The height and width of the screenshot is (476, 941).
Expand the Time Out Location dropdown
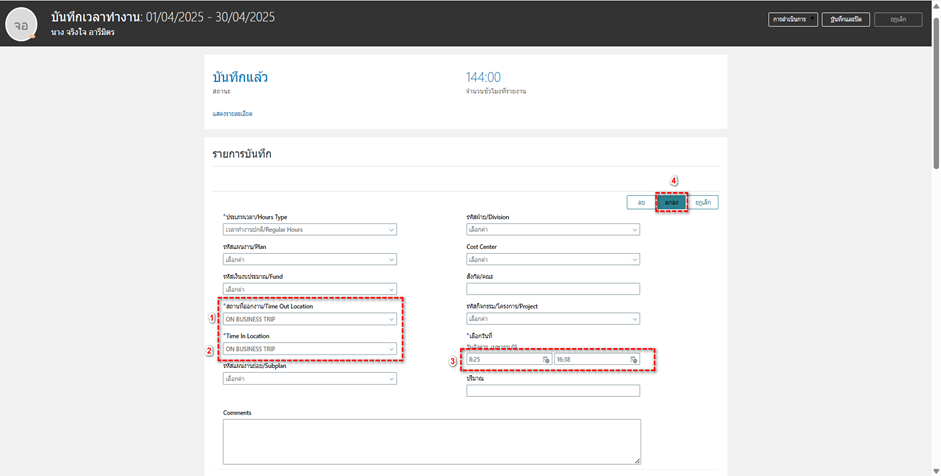click(x=309, y=319)
